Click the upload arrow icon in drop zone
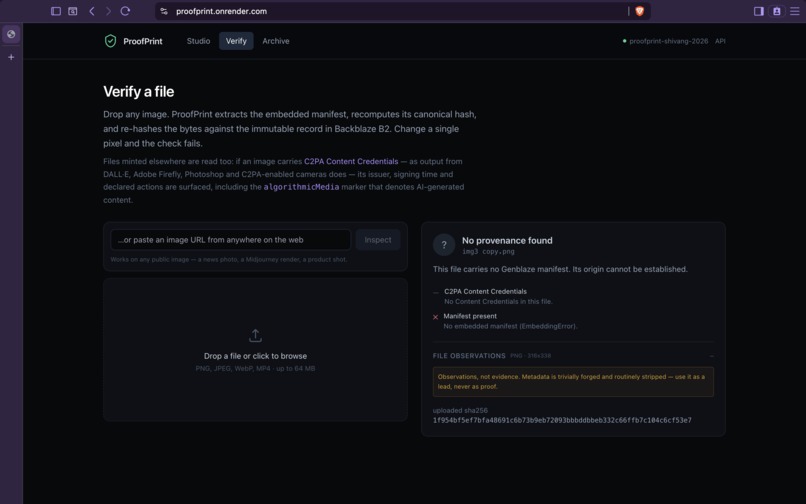 [255, 336]
